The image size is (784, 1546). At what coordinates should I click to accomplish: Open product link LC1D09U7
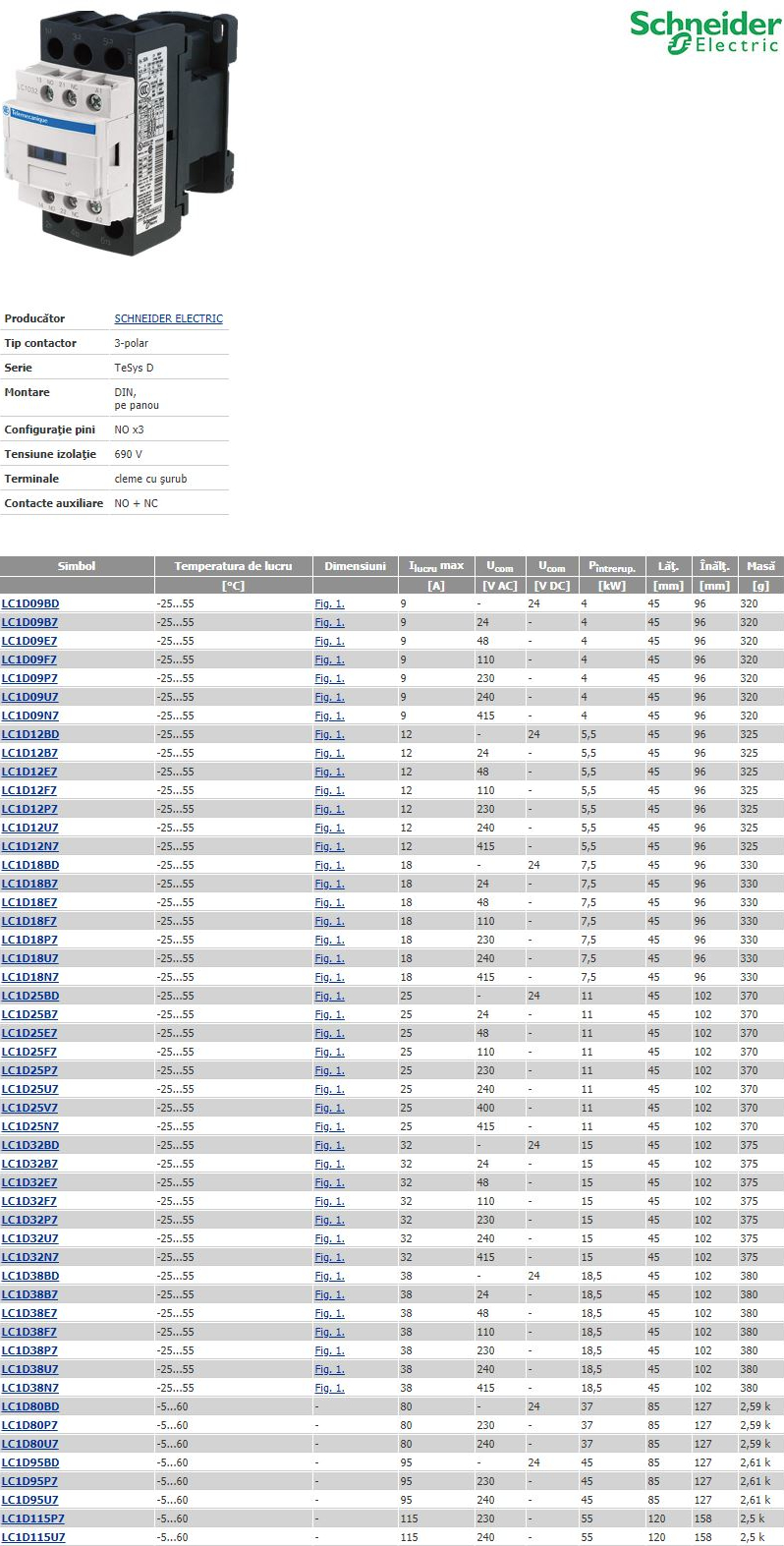(30, 697)
